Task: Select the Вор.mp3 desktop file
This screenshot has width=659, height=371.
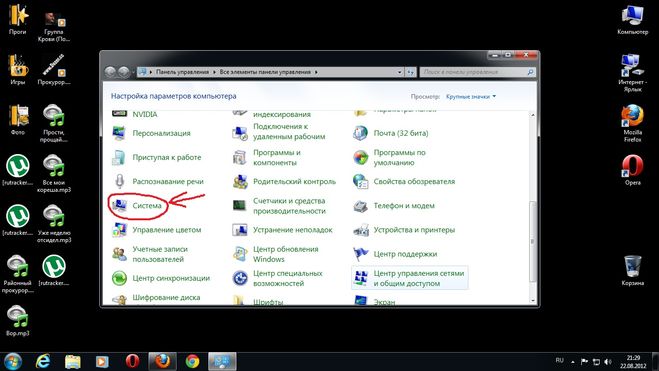Action: (x=18, y=321)
